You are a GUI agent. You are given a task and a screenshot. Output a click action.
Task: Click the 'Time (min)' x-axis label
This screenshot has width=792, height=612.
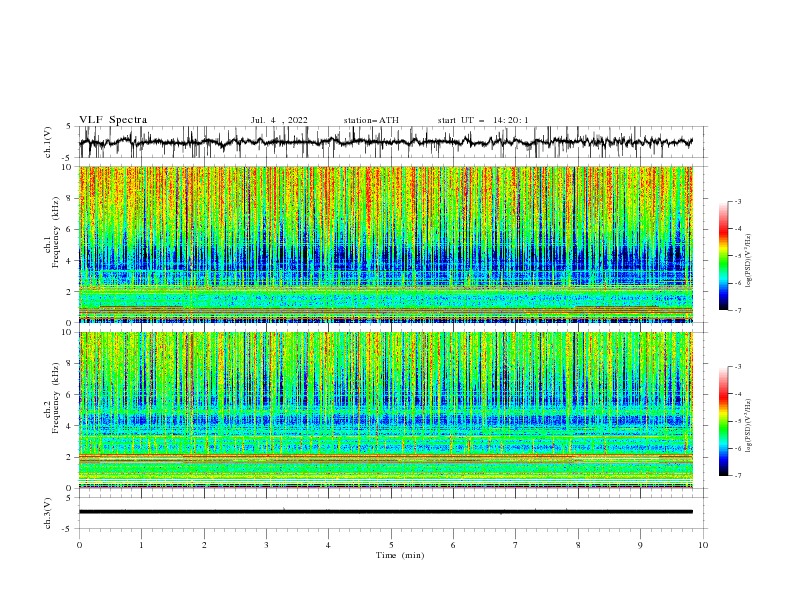point(400,555)
